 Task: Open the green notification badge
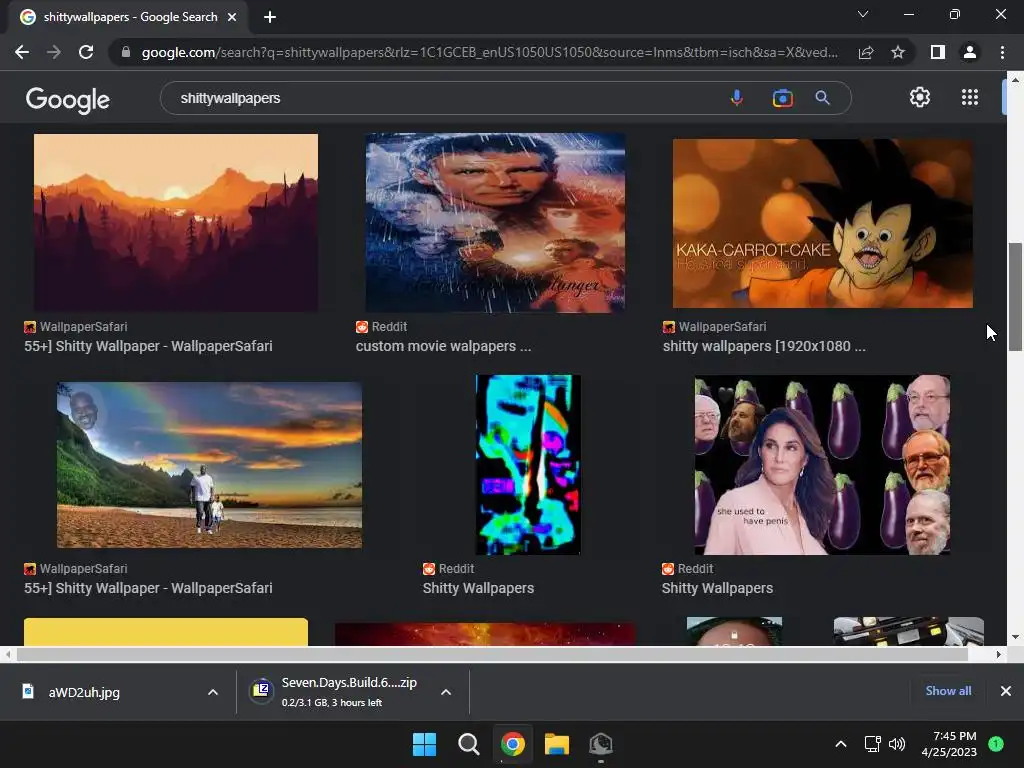click(996, 744)
